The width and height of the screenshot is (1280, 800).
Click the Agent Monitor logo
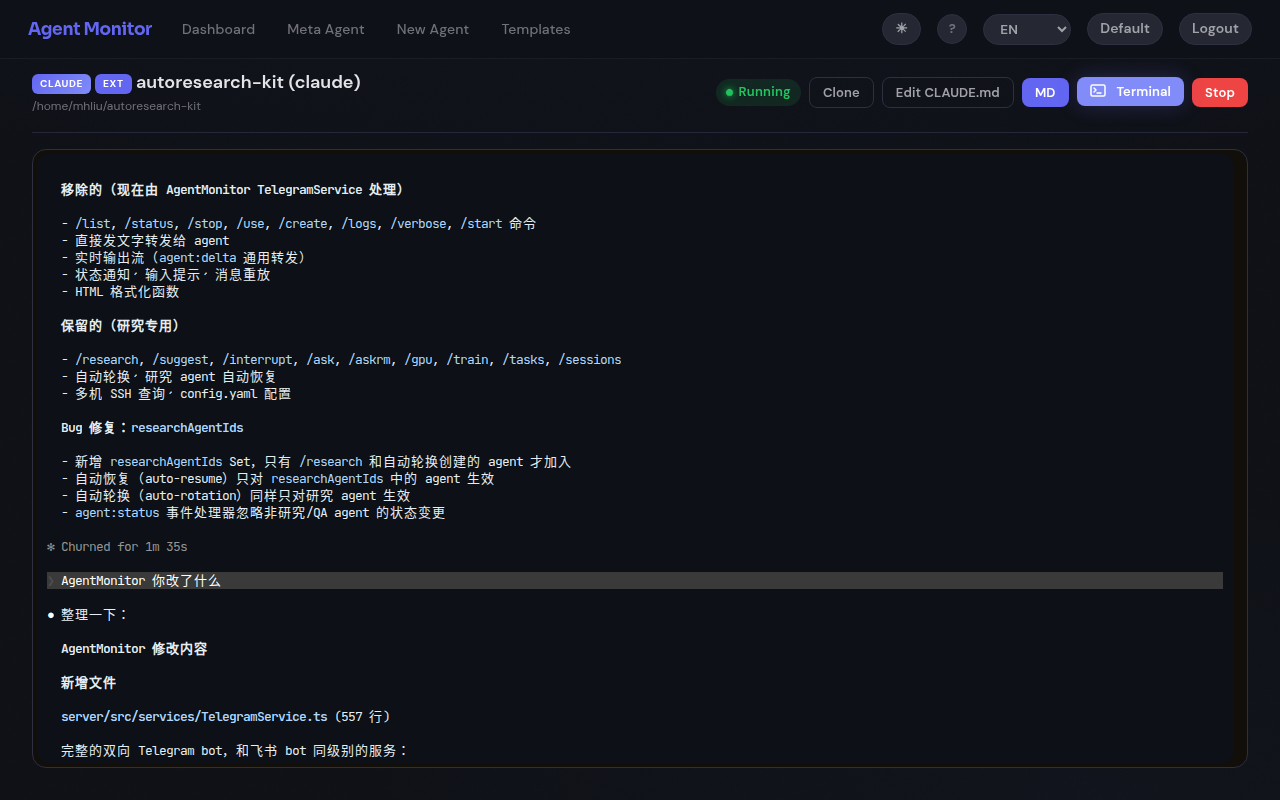pyautogui.click(x=90, y=29)
